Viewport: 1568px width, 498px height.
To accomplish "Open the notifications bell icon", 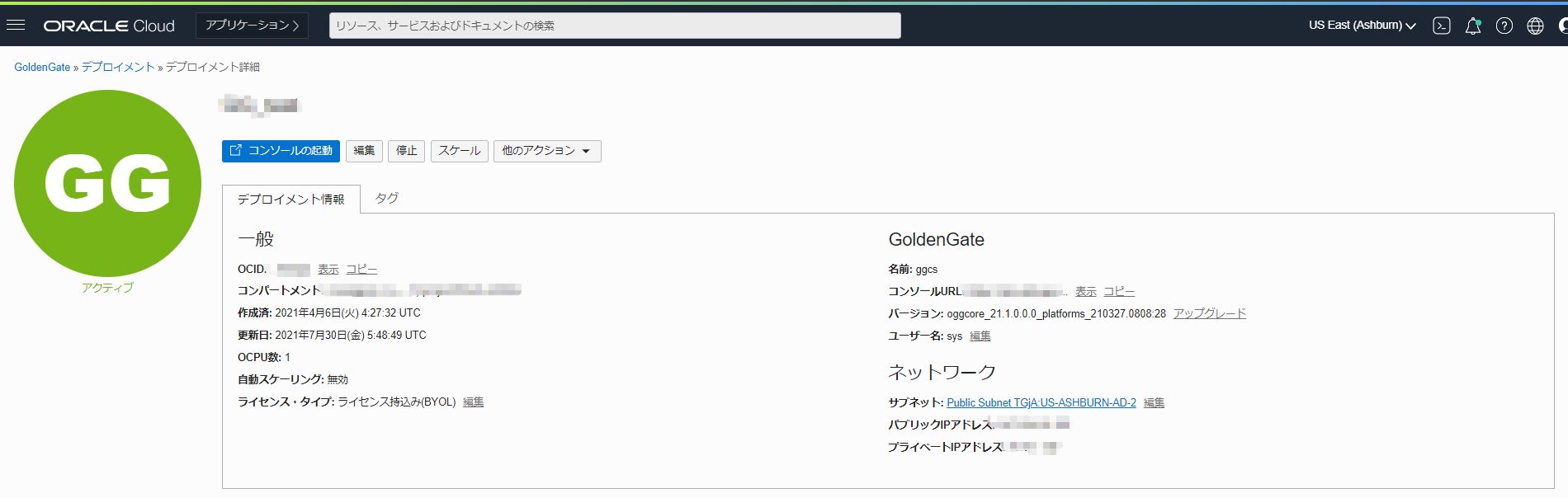I will (1473, 26).
